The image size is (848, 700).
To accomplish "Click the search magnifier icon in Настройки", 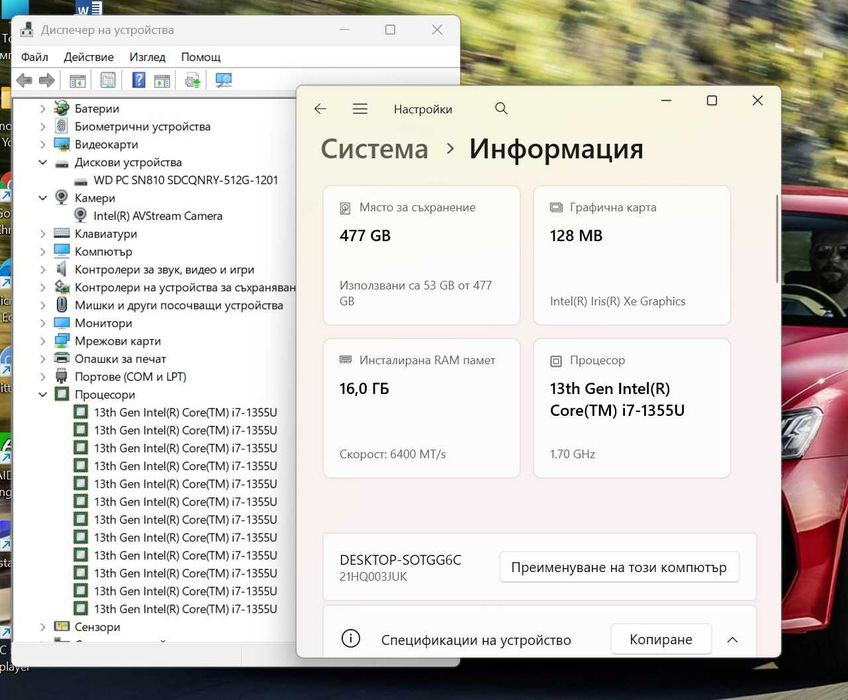I will 501,109.
